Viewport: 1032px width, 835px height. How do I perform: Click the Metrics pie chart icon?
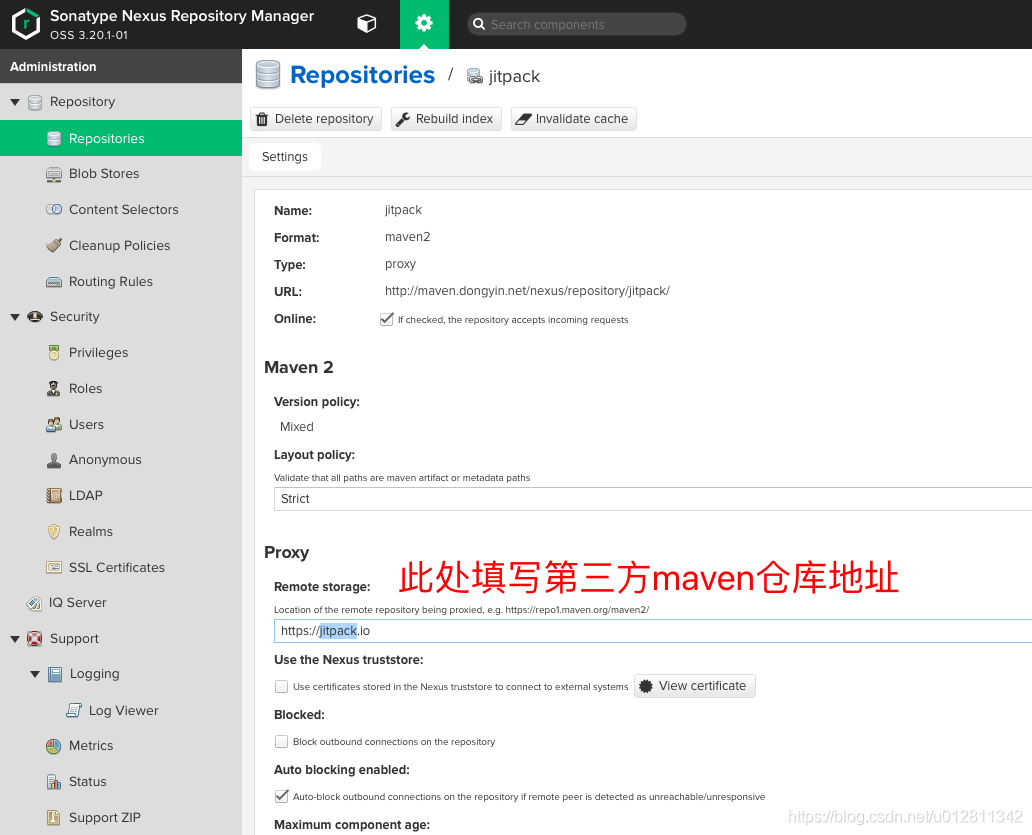(x=54, y=746)
